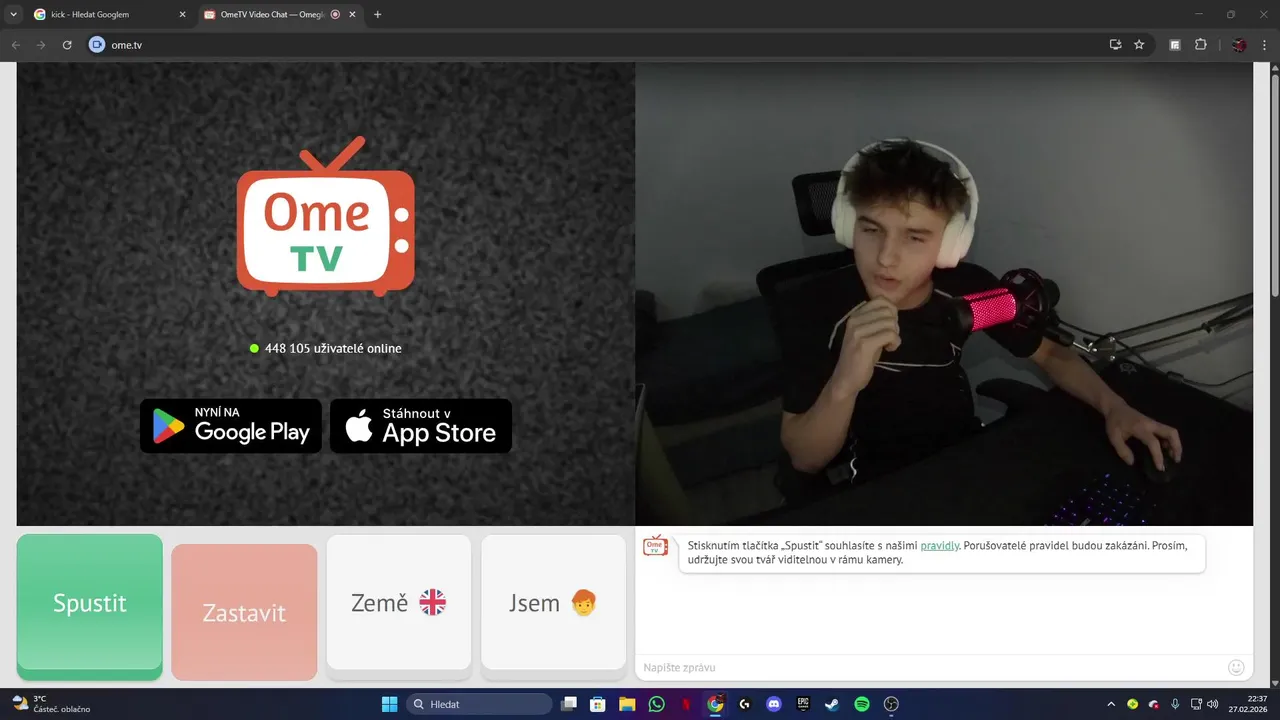Open the Chrome three-dot menu
1280x720 pixels.
pos(1264,45)
